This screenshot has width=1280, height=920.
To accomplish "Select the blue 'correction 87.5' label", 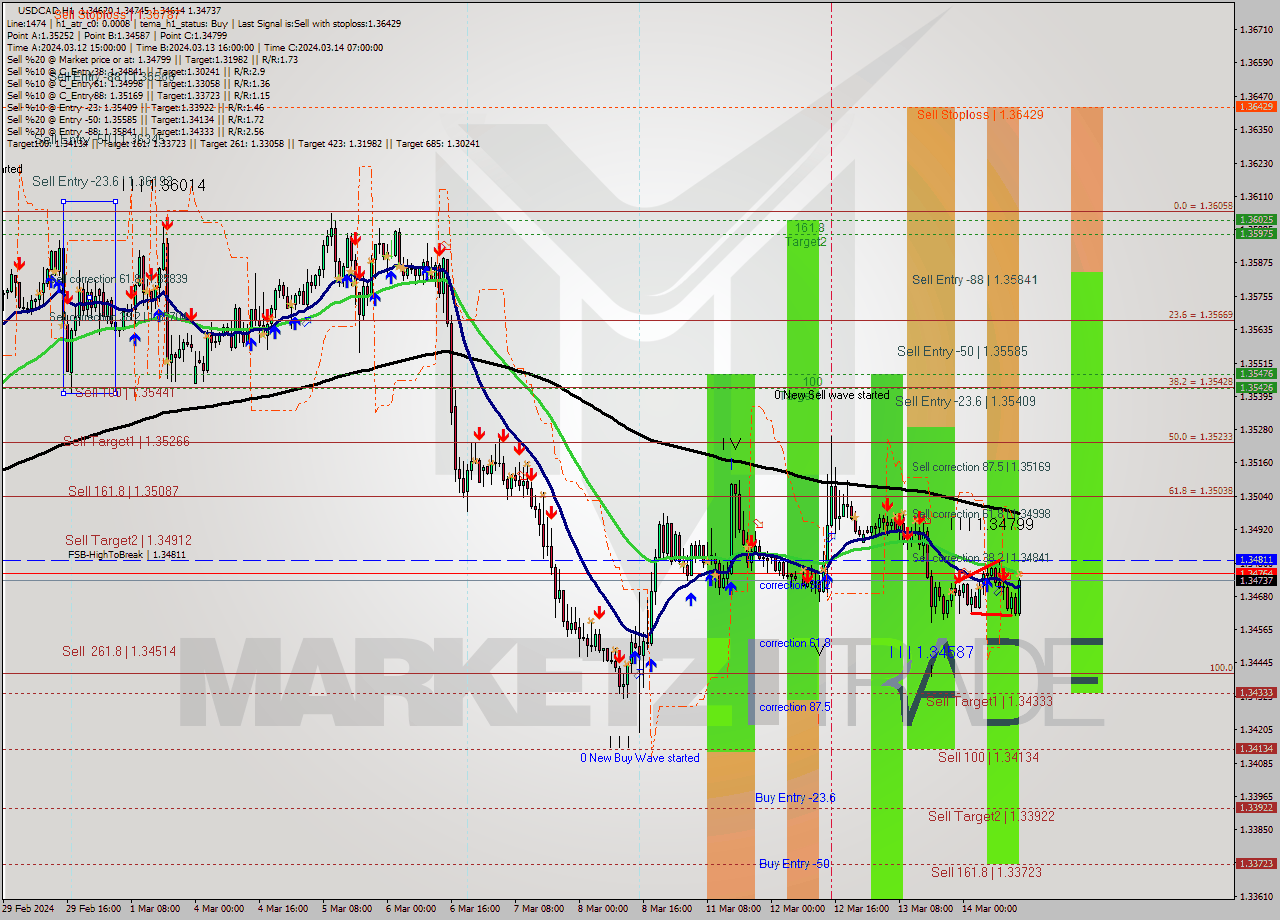I will click(x=794, y=707).
